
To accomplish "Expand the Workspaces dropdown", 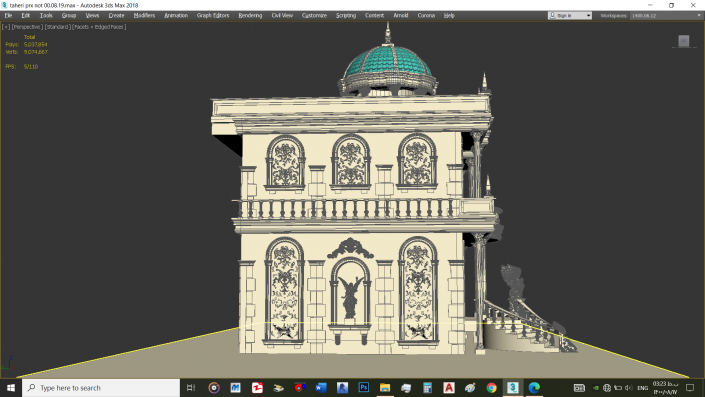I will 666,15.
